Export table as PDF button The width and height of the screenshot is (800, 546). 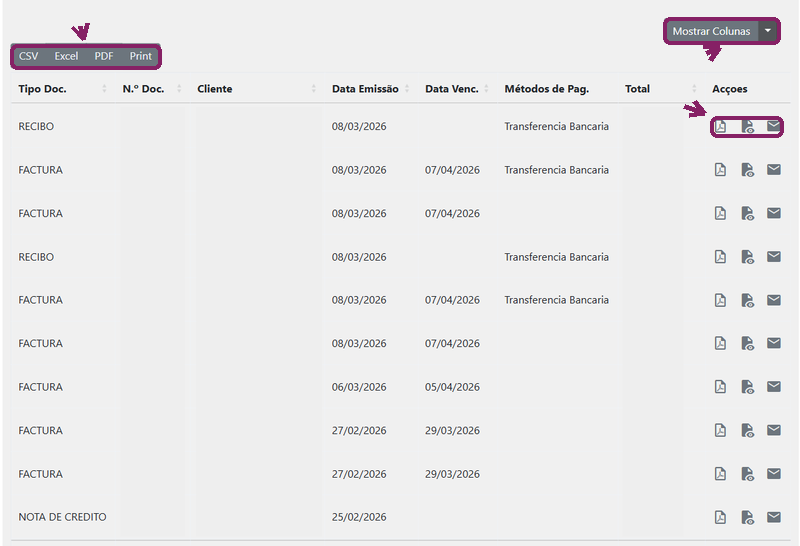point(104,56)
